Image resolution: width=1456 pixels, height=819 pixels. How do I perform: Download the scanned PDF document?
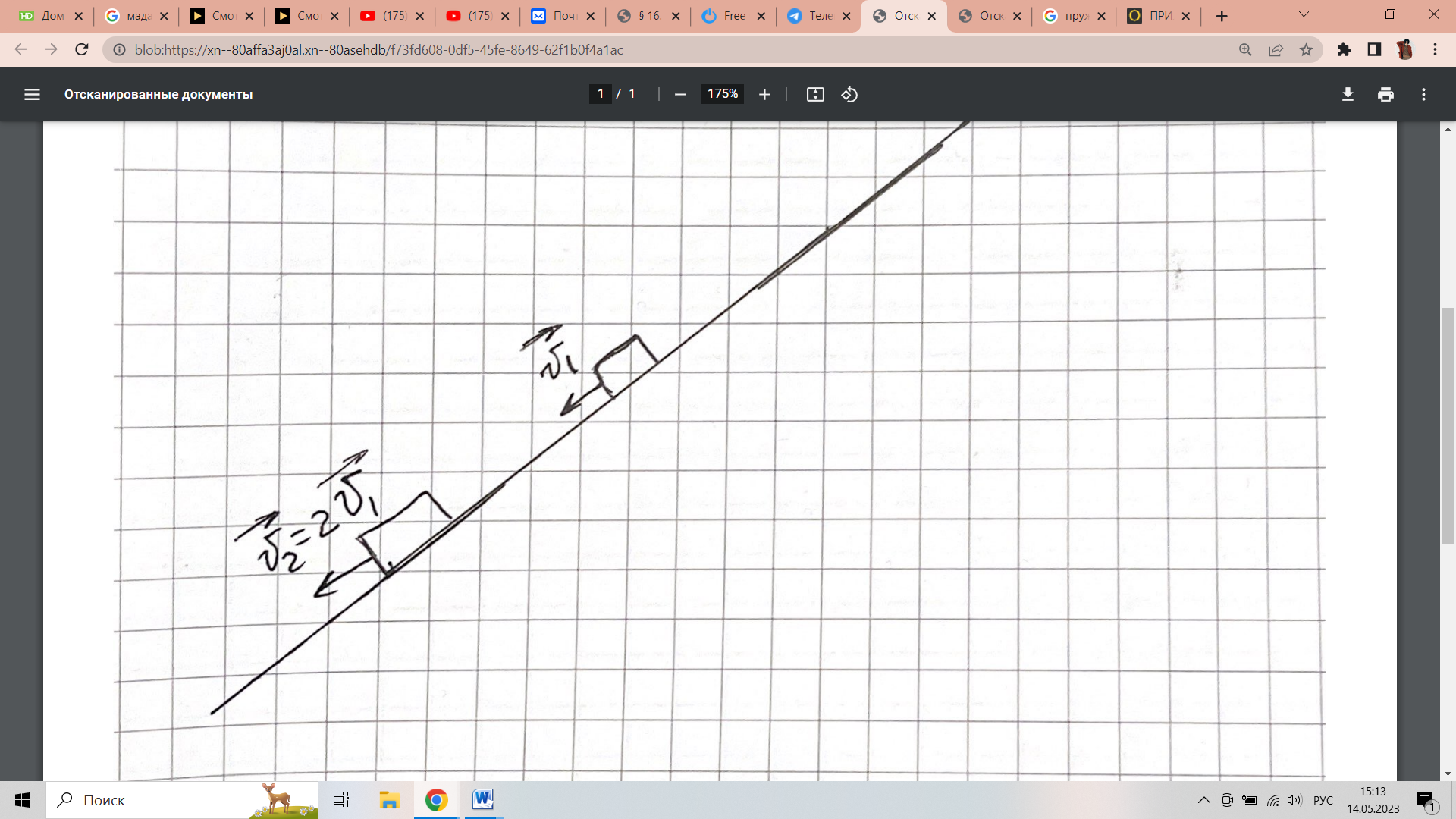(x=1348, y=94)
